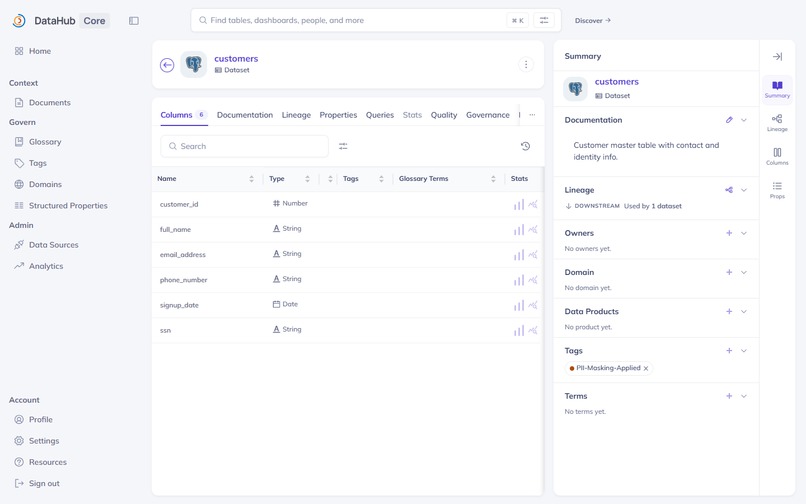Collapse the Domain section chevron
The height and width of the screenshot is (504, 806).
click(744, 272)
